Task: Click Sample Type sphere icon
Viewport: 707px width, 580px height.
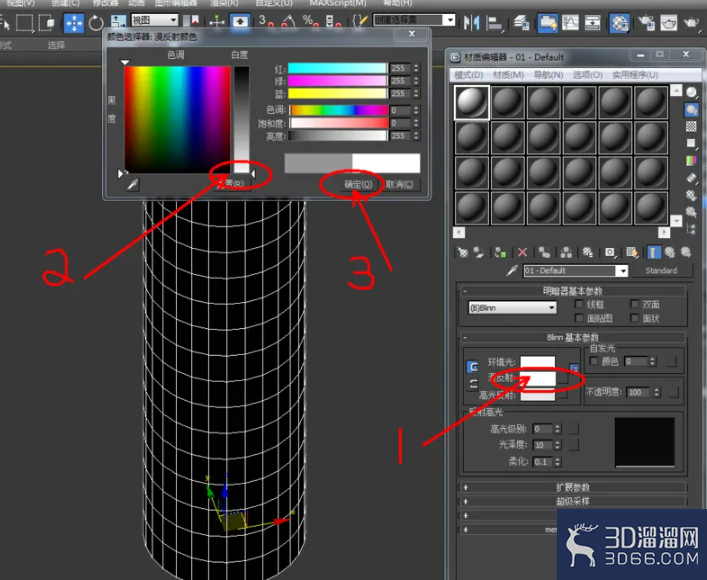Action: pos(691,92)
